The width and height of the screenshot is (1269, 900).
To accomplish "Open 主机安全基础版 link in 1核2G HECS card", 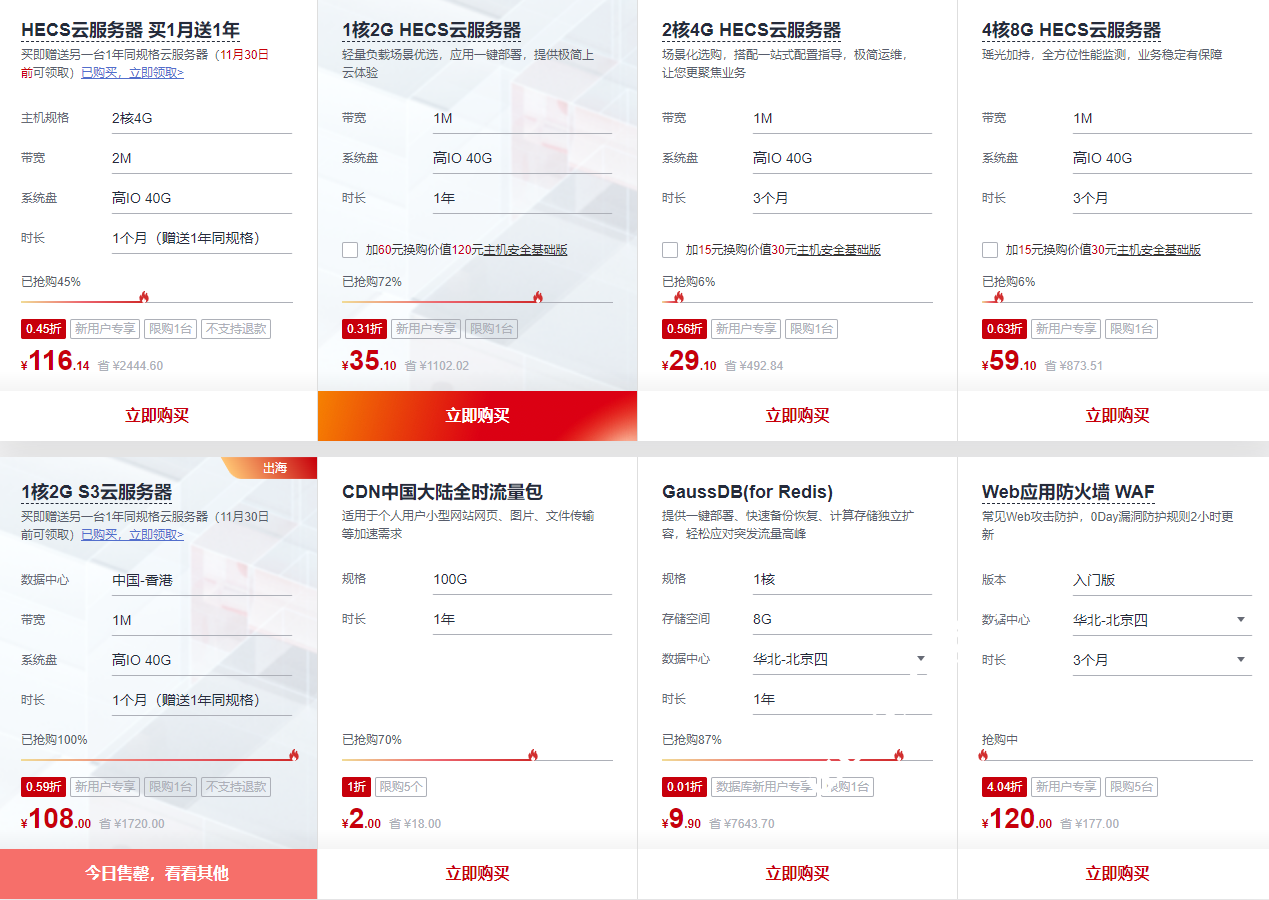I will coord(525,250).
